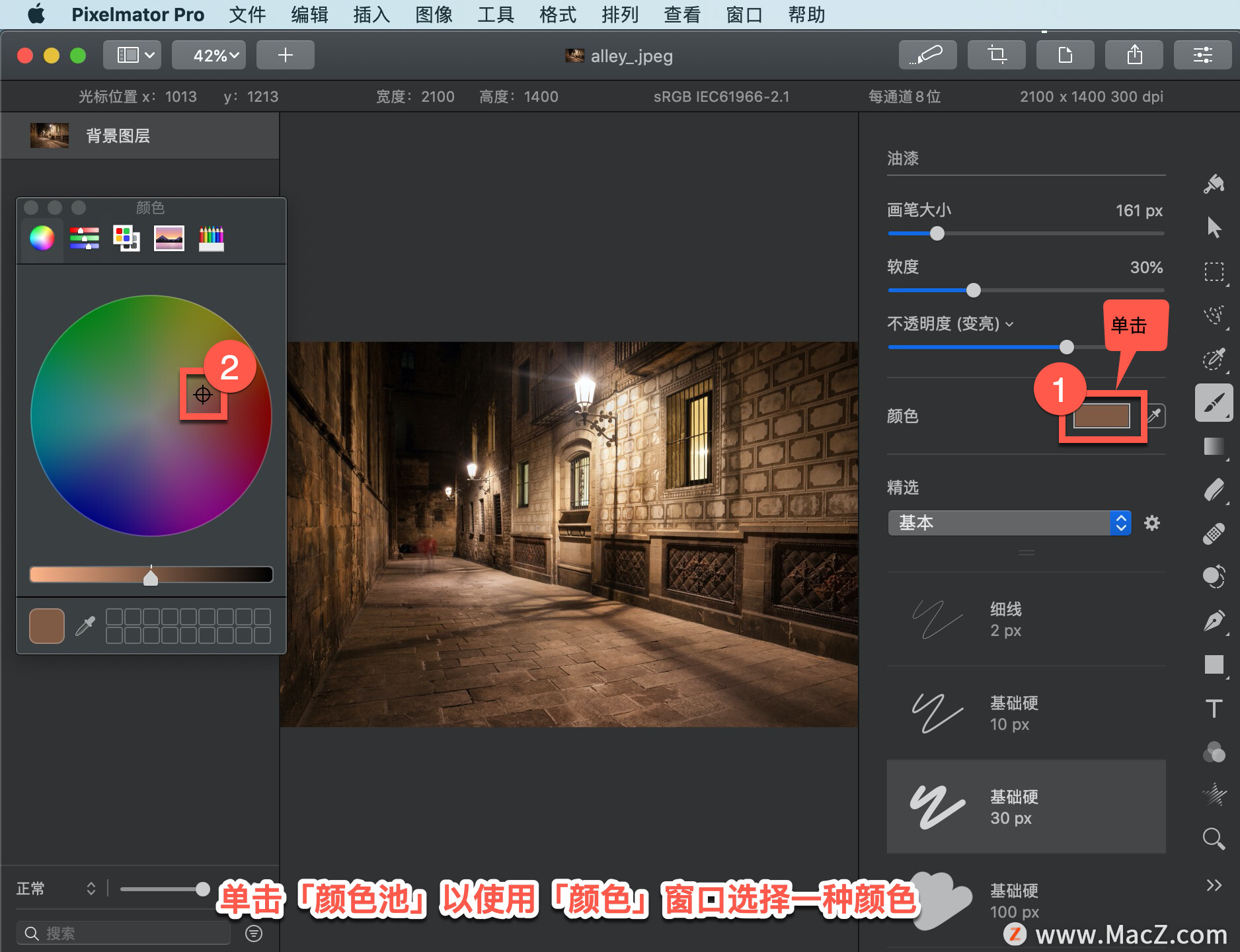Image resolution: width=1240 pixels, height=952 pixels.
Task: Open the 基本 brush collection dropdown
Action: (x=1009, y=523)
